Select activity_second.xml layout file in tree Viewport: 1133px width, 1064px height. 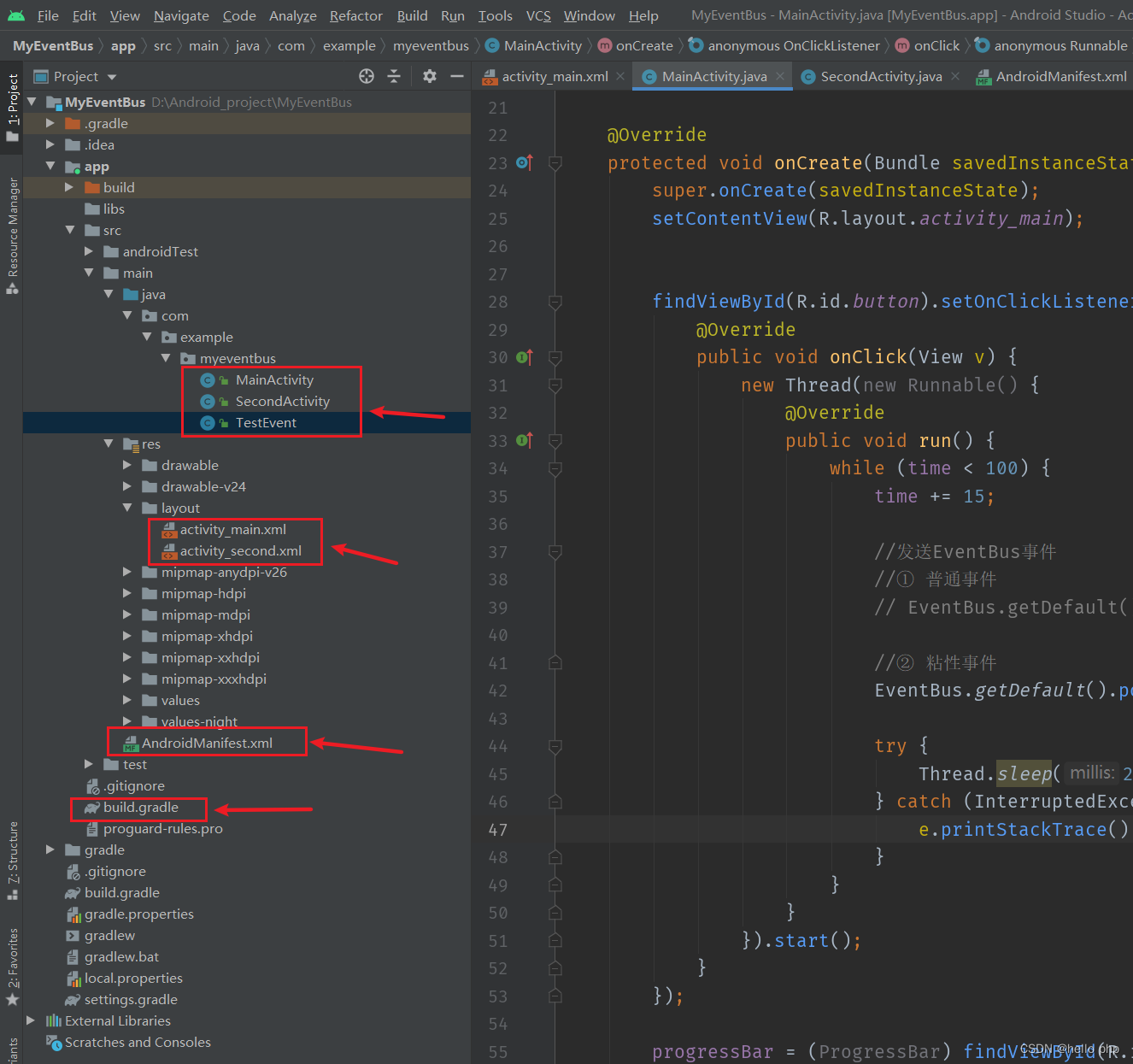point(240,550)
